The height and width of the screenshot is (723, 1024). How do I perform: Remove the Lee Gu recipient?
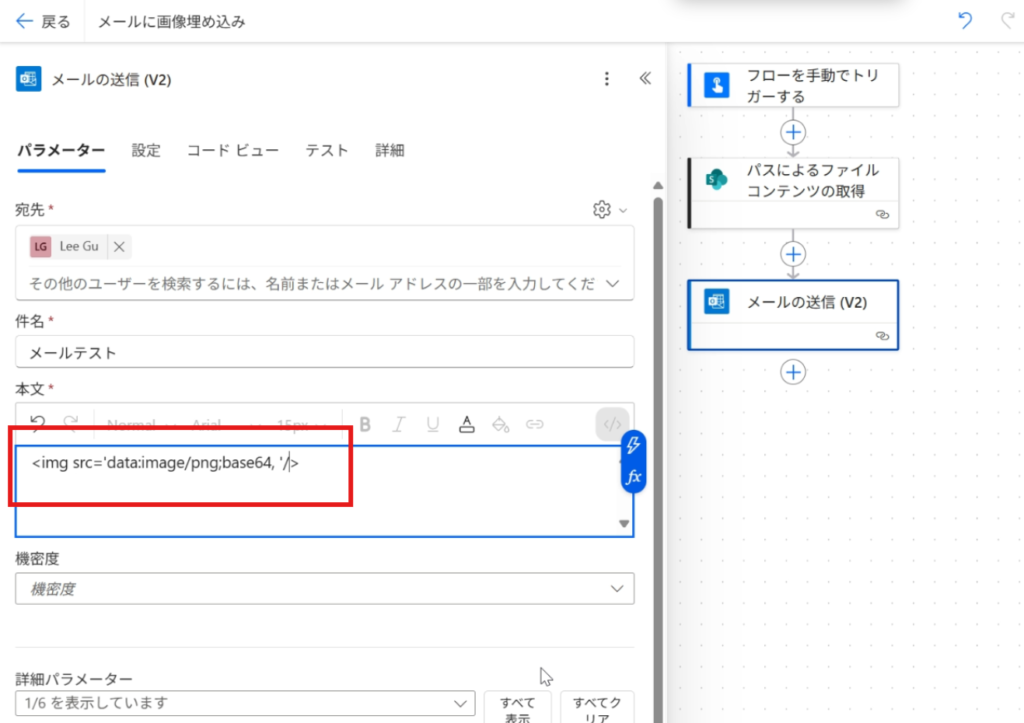pos(118,246)
